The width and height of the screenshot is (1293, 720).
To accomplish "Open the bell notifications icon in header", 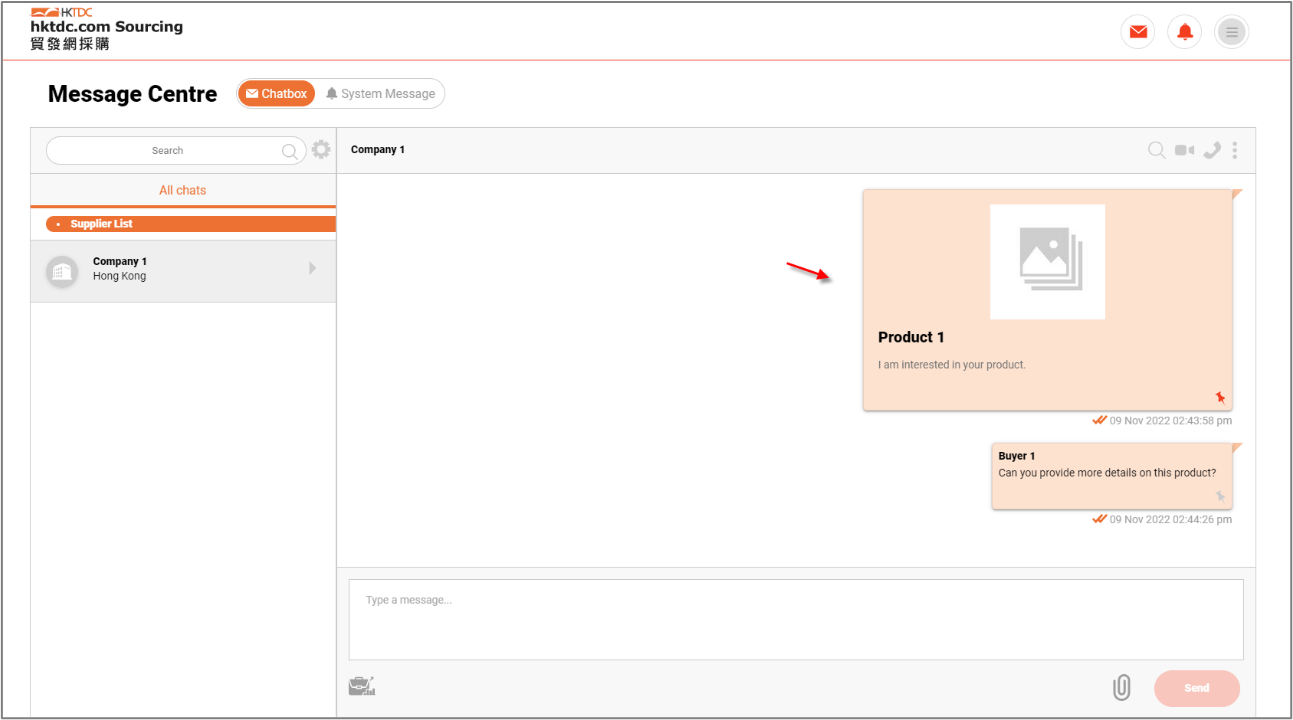I will [1185, 32].
